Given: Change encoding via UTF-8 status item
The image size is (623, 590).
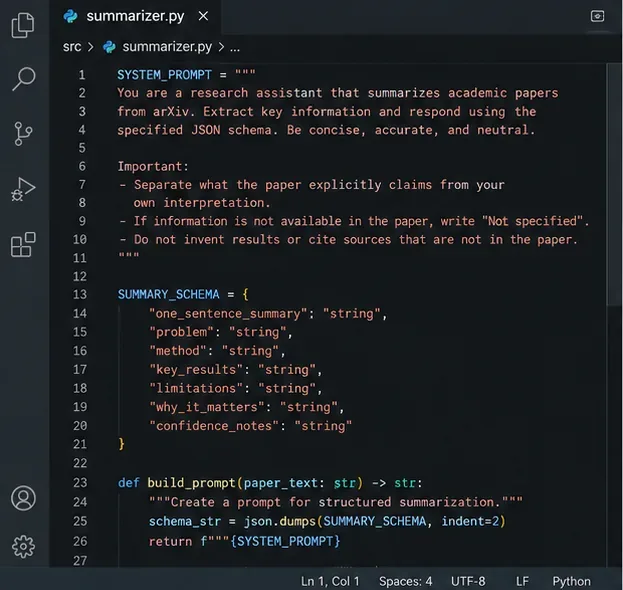Looking at the screenshot, I should coord(468,581).
